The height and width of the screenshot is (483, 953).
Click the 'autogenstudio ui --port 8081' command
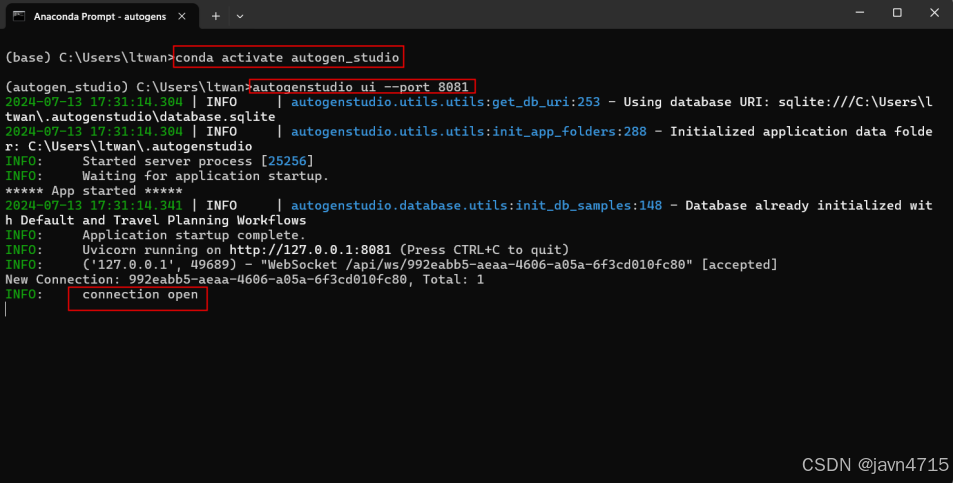click(x=360, y=87)
